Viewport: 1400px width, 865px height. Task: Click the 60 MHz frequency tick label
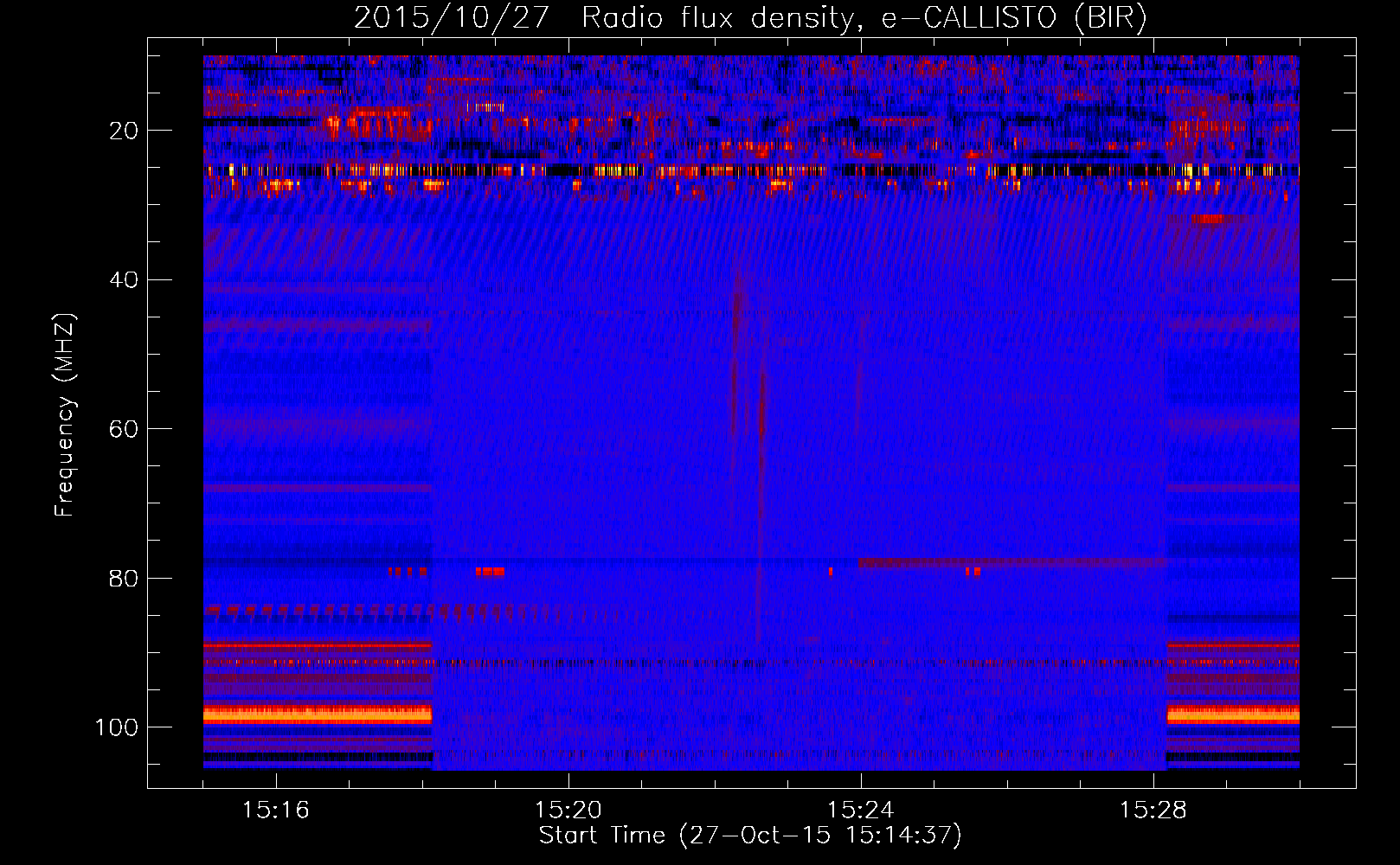124,430
